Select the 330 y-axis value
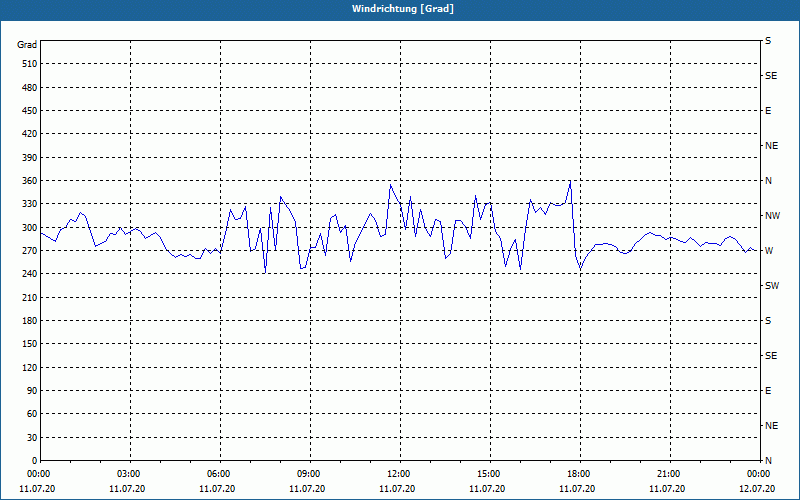Image resolution: width=800 pixels, height=500 pixels. 30,204
